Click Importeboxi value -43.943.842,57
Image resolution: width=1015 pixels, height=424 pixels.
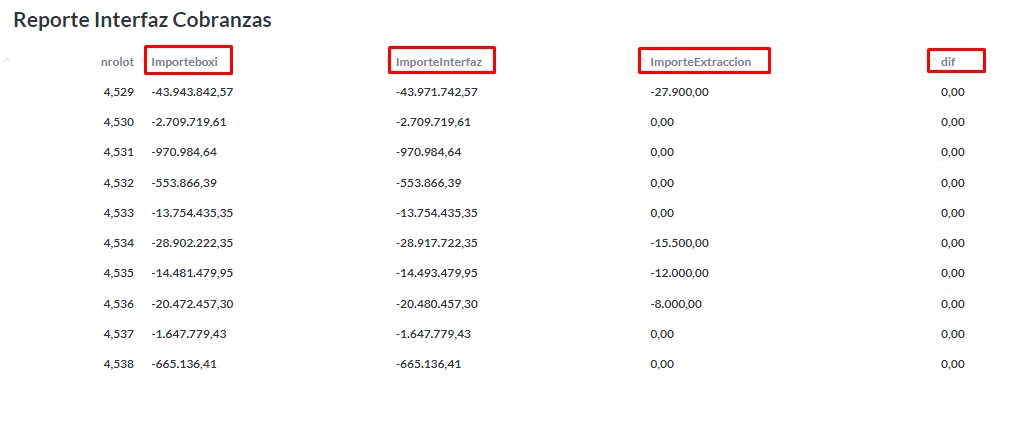click(x=192, y=92)
